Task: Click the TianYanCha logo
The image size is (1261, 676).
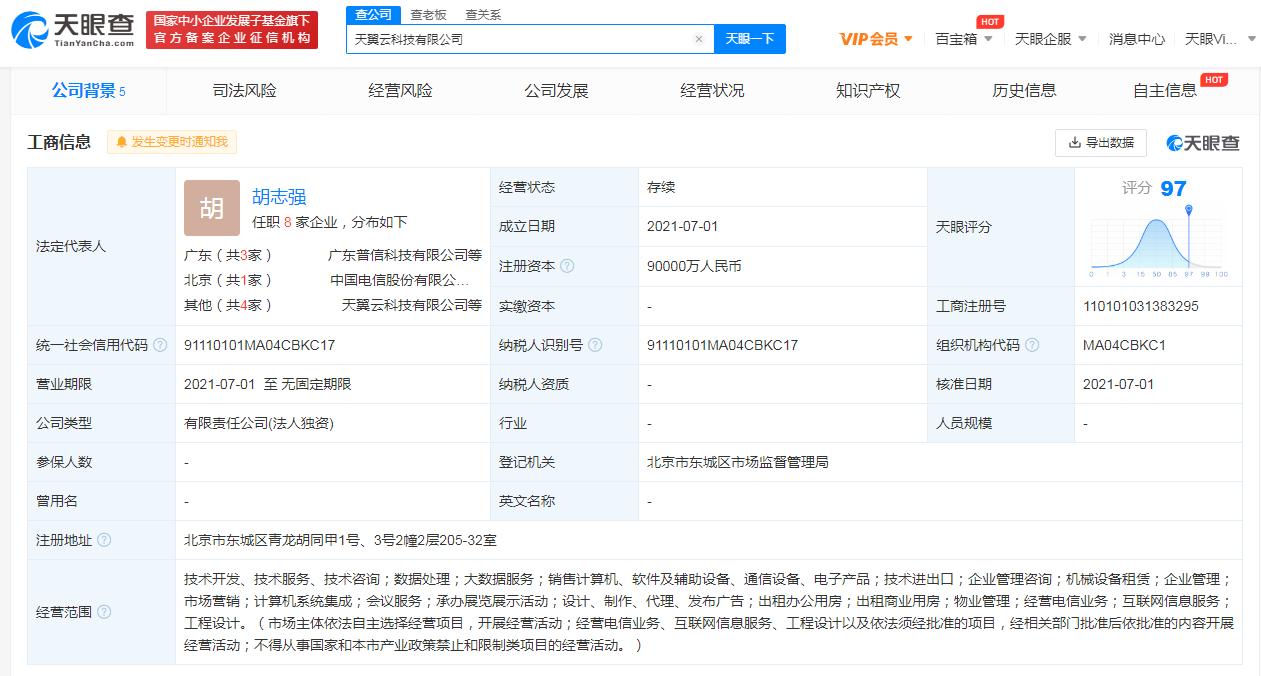Action: pyautogui.click(x=72, y=30)
